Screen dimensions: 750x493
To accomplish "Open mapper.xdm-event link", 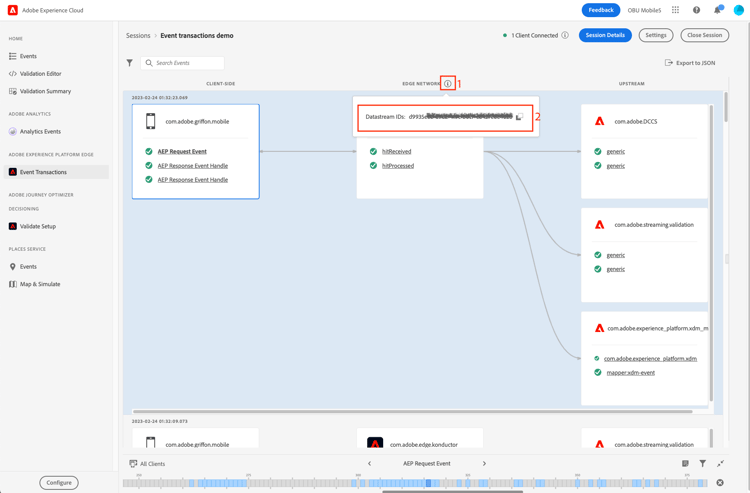I will 630,372.
